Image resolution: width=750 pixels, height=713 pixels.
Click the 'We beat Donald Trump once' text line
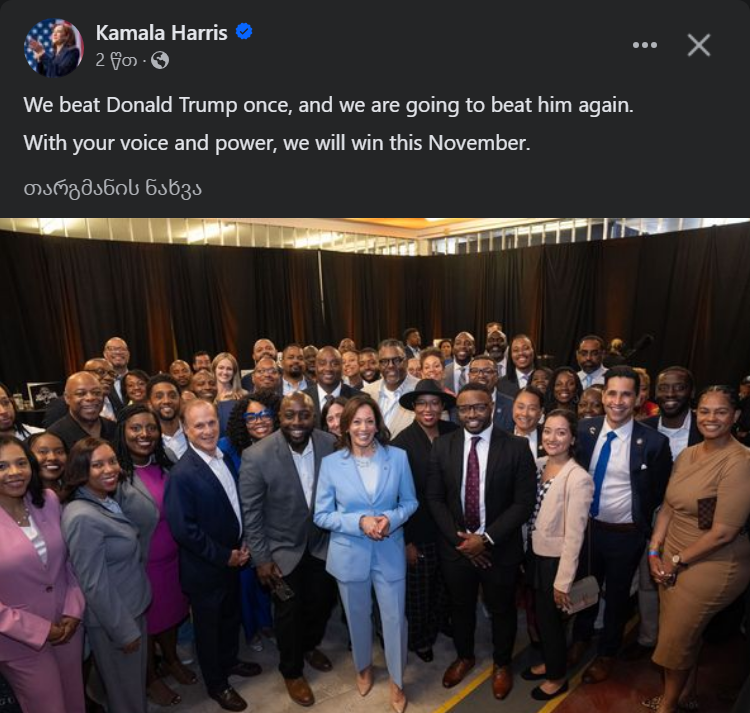pyautogui.click(x=328, y=105)
